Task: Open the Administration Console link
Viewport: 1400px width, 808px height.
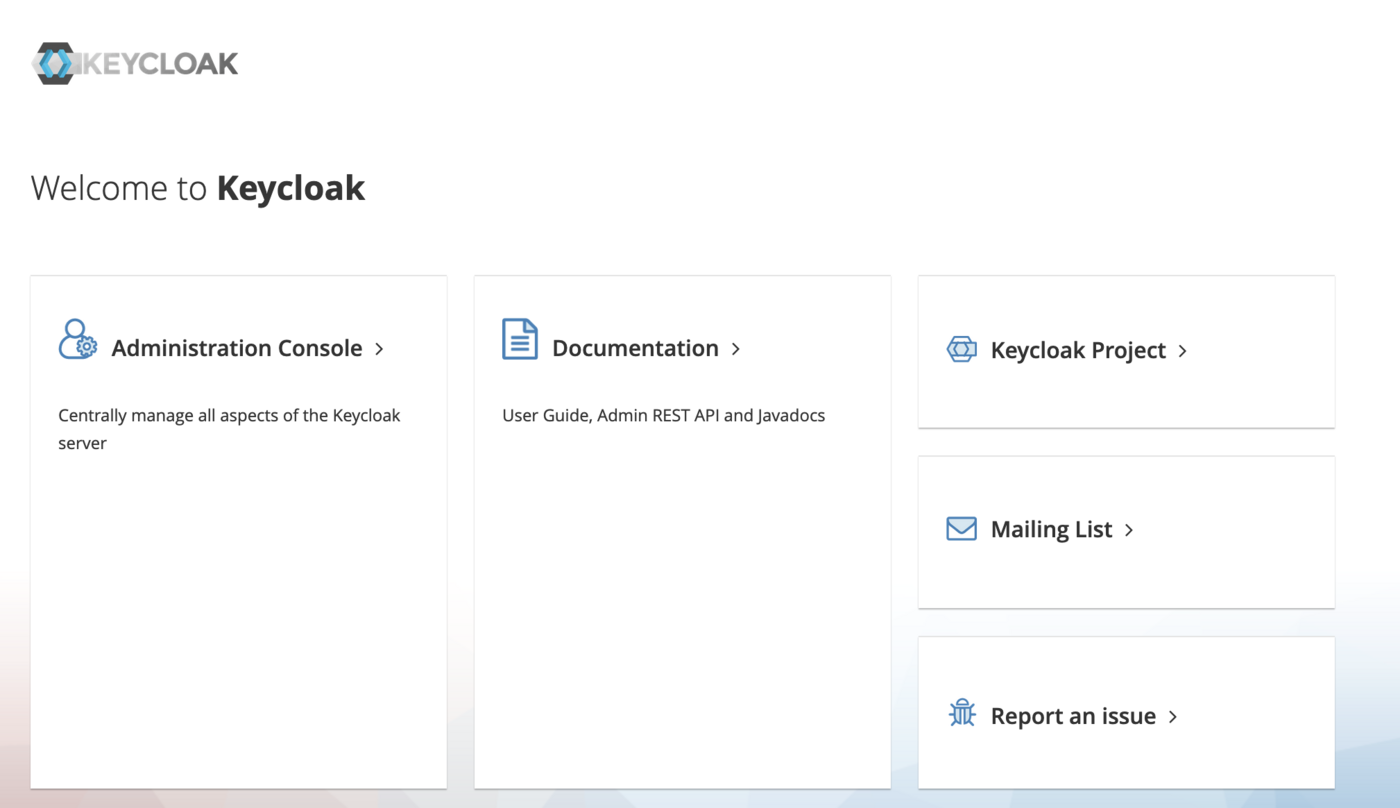Action: (237, 348)
